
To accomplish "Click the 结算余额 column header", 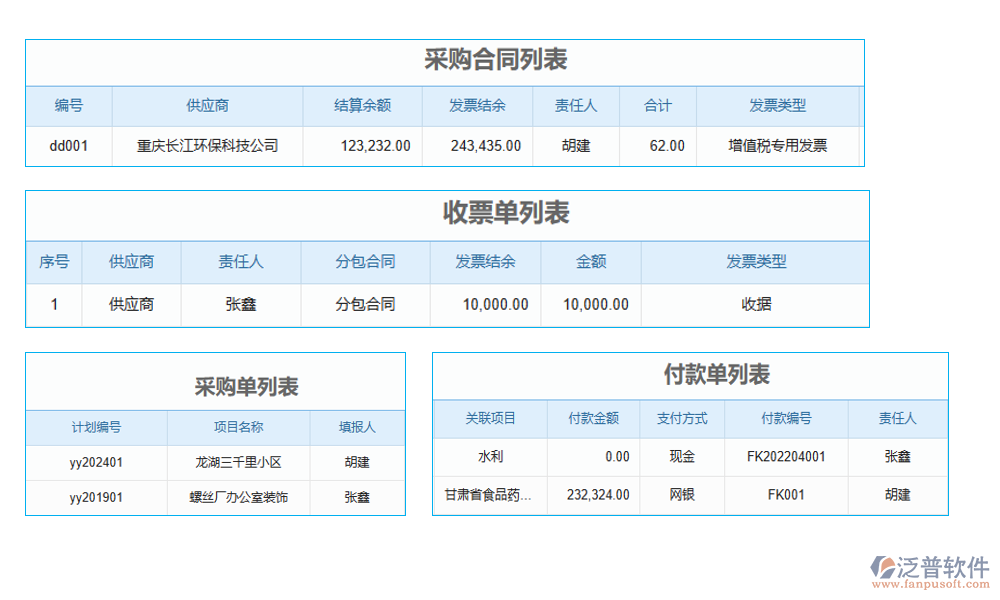I will click(363, 106).
